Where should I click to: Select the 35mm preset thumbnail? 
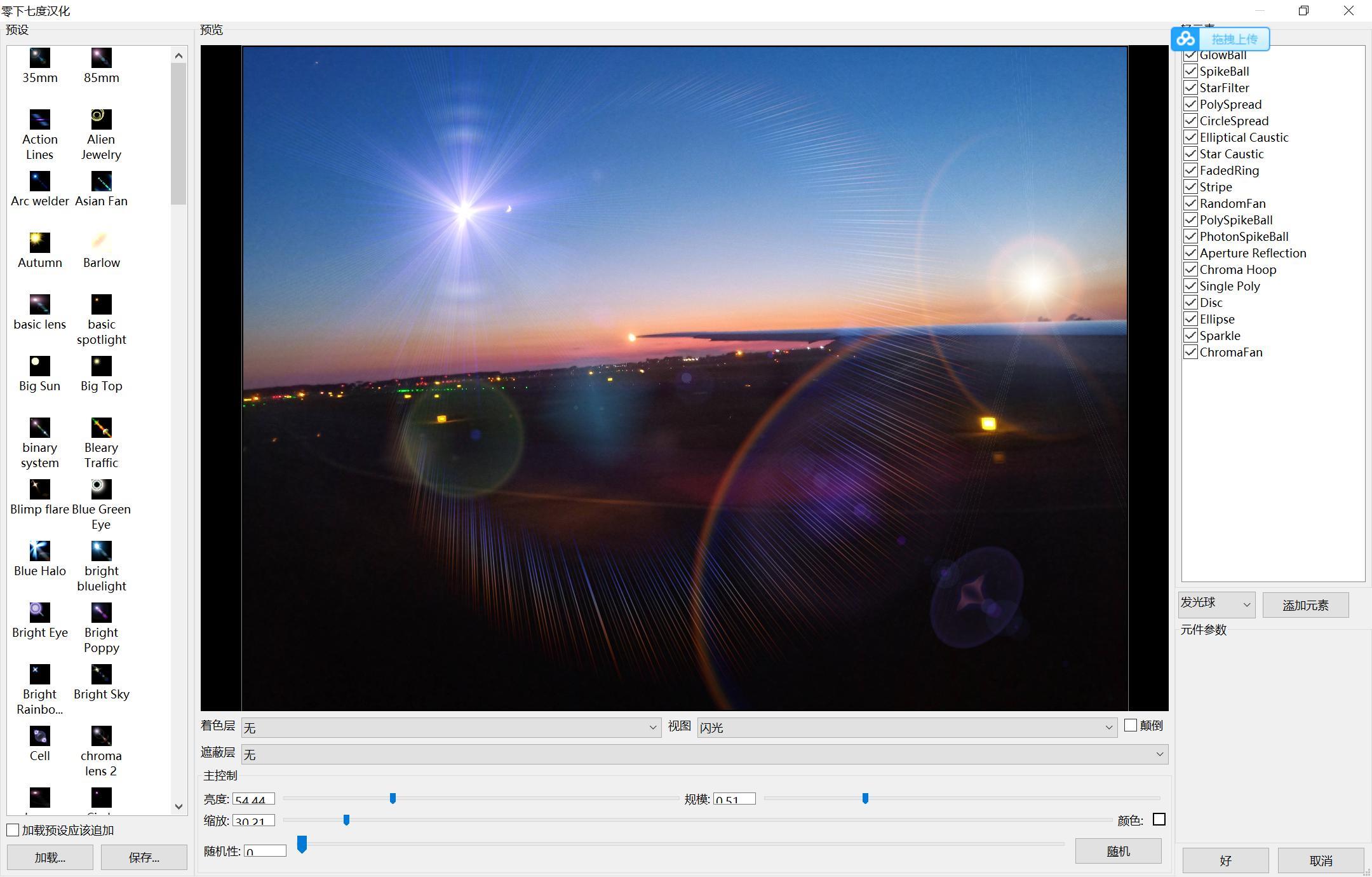tap(39, 58)
